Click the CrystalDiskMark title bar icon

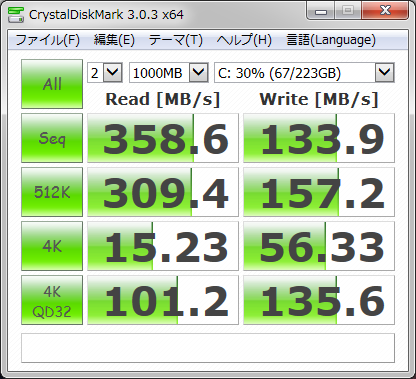[x=16, y=14]
